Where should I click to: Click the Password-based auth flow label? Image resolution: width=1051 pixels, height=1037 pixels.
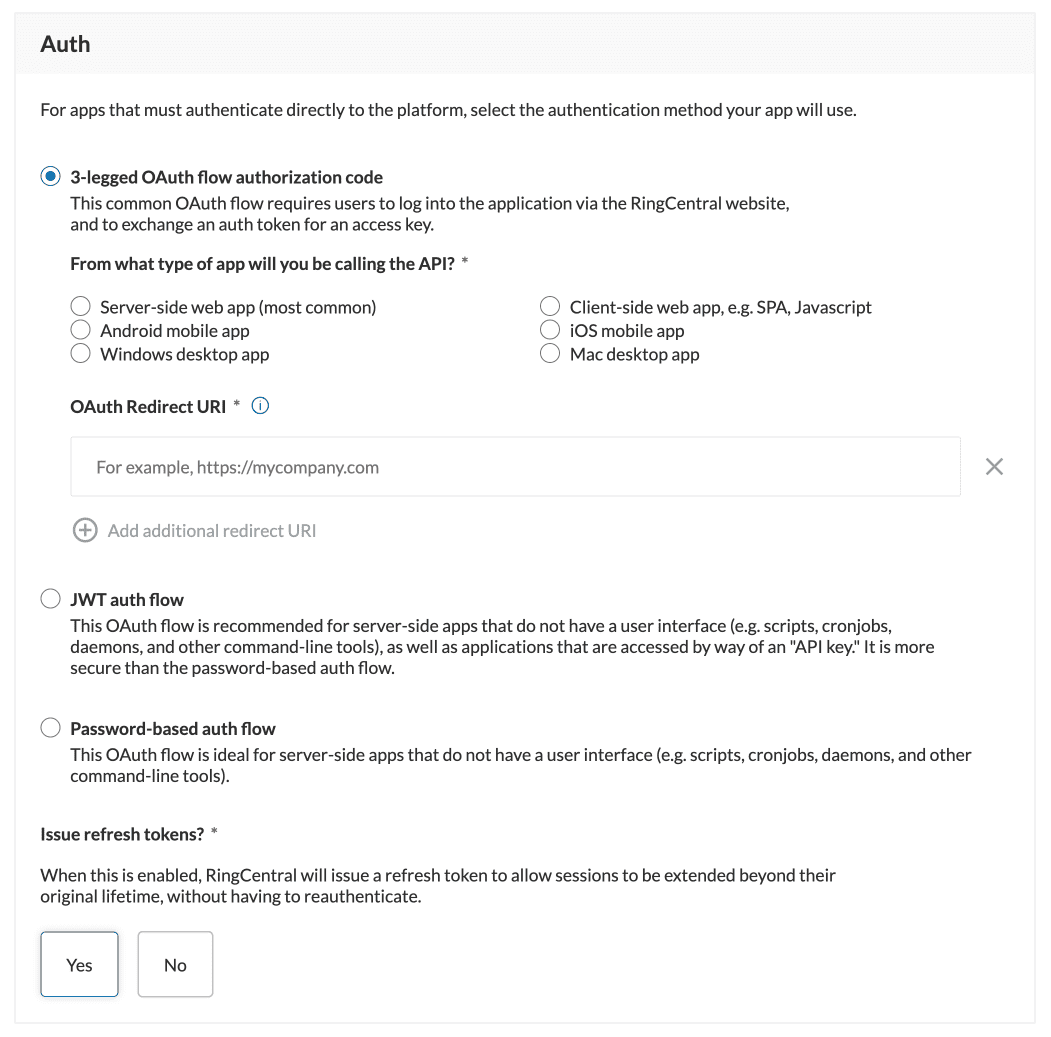pos(173,729)
